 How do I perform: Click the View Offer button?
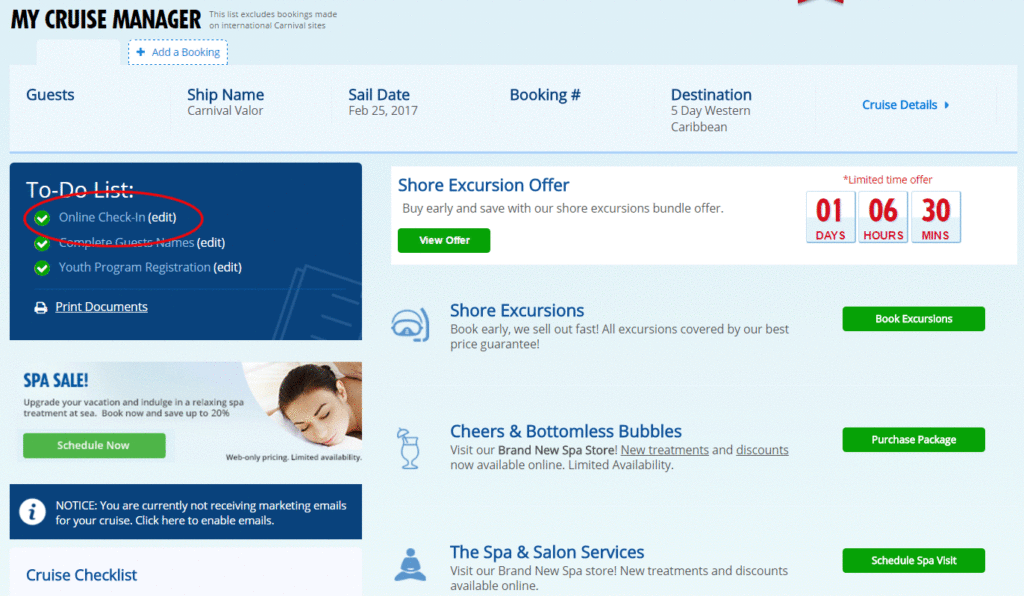pos(444,240)
